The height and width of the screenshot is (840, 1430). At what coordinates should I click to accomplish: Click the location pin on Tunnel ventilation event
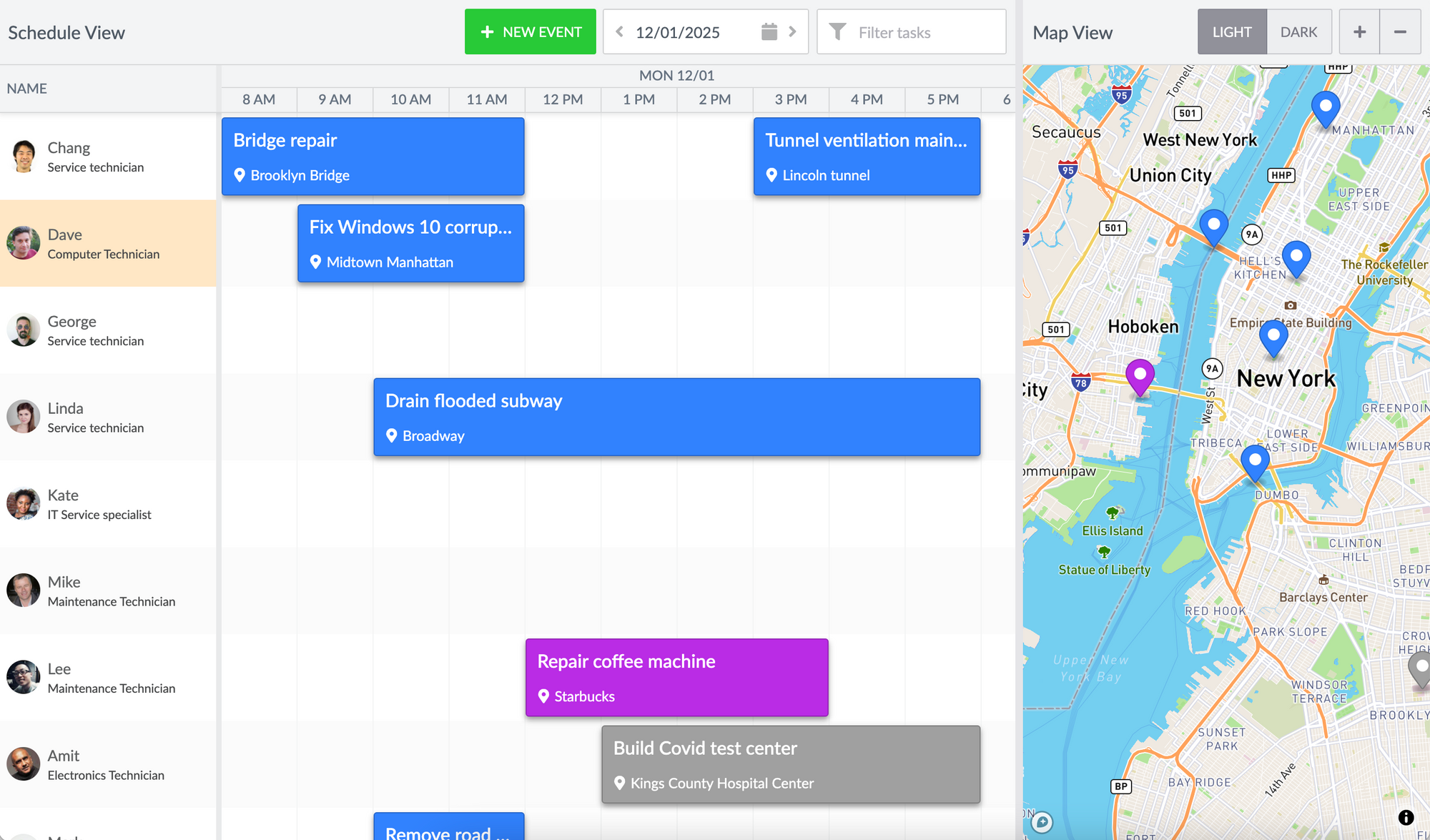point(771,175)
